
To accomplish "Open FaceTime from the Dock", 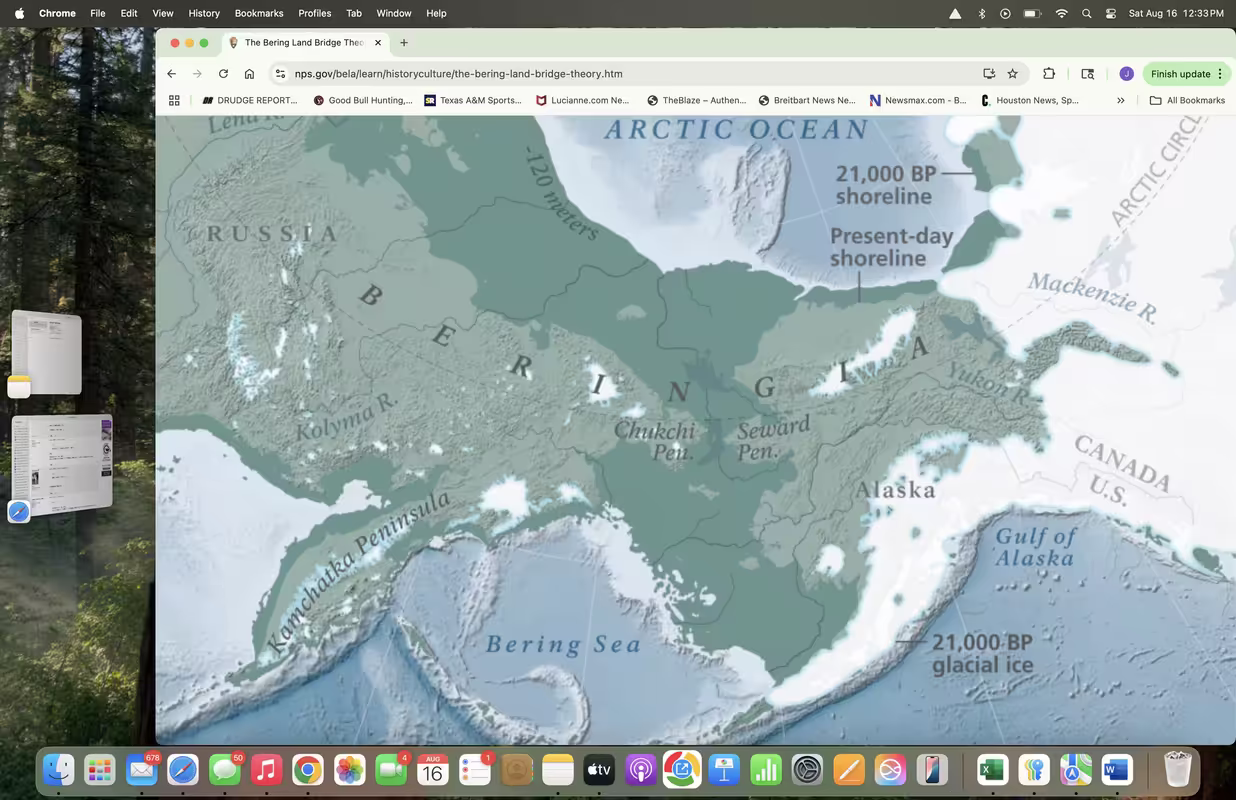I will click(391, 770).
